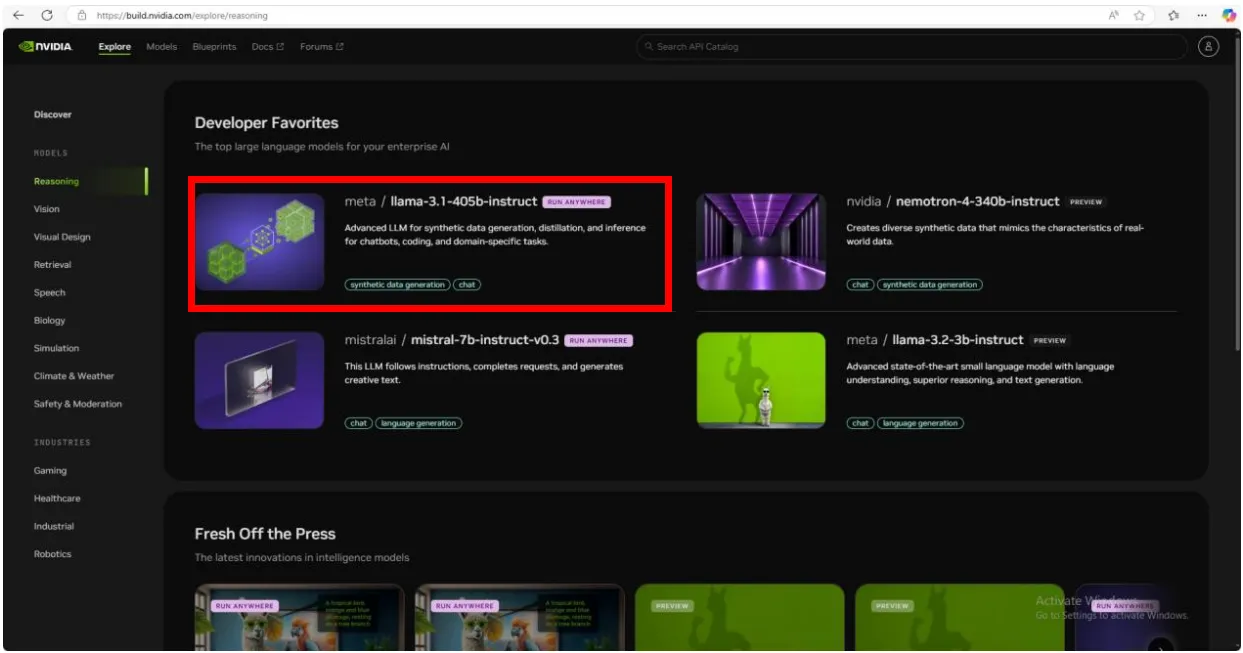Select Vision in the sidebar
Image resolution: width=1243 pixels, height=653 pixels.
[x=47, y=209]
